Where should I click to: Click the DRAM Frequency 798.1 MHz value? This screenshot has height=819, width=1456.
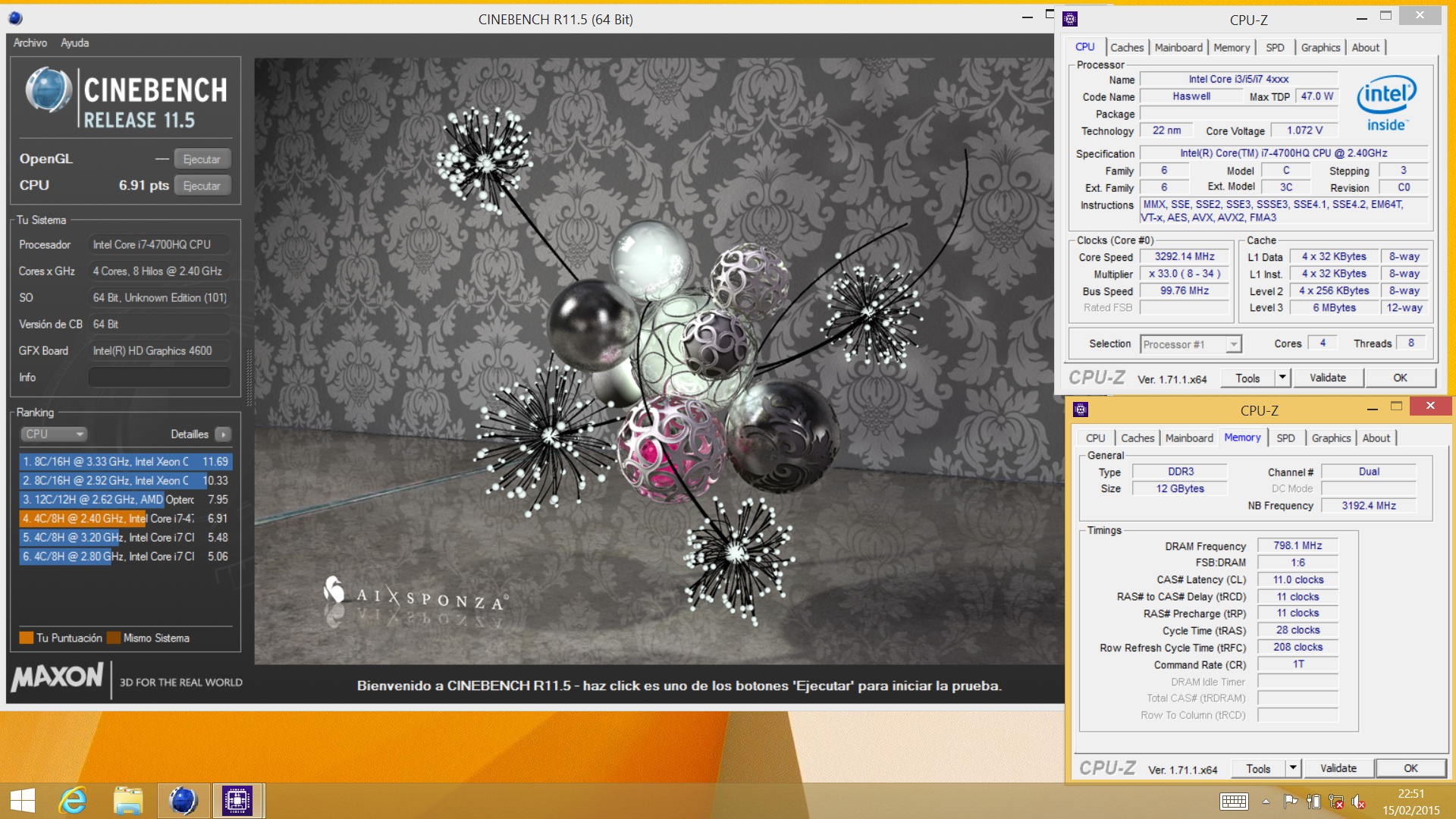[x=1298, y=545]
